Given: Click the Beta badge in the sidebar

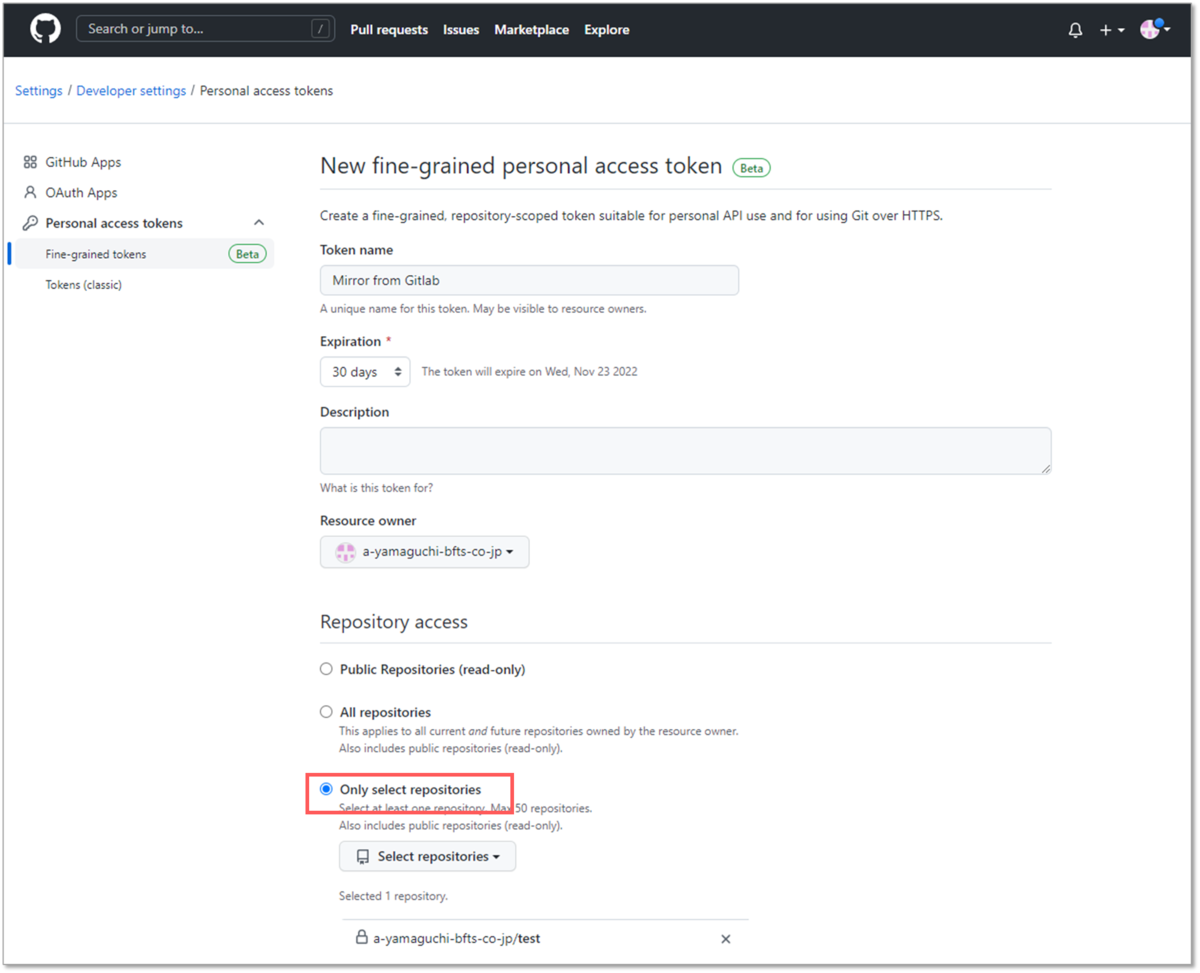Looking at the screenshot, I should (x=248, y=254).
